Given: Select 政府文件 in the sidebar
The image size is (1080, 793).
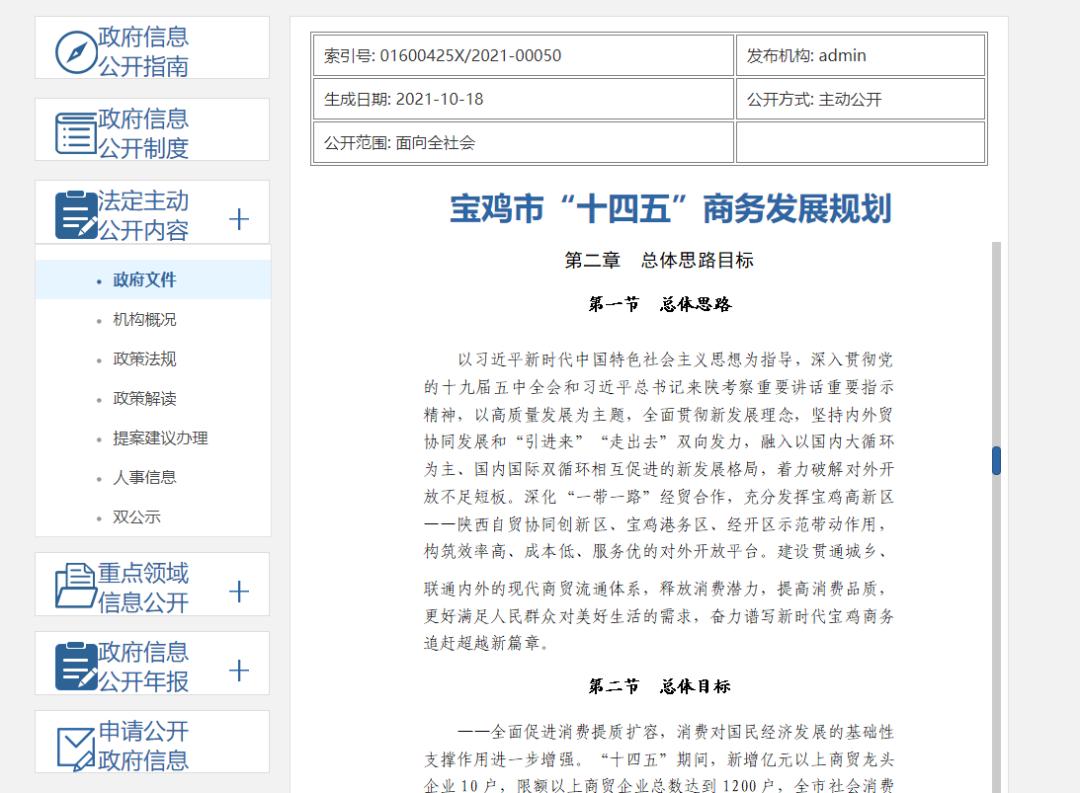Looking at the screenshot, I should click(x=145, y=280).
